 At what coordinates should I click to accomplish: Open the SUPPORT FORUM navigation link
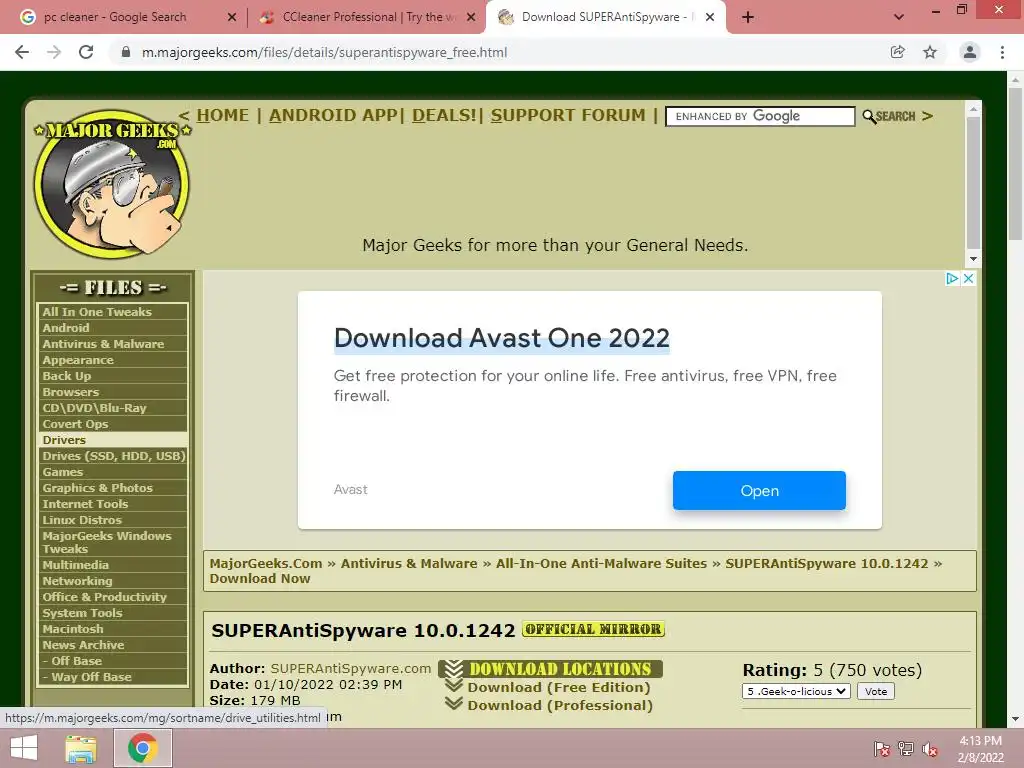click(x=568, y=116)
